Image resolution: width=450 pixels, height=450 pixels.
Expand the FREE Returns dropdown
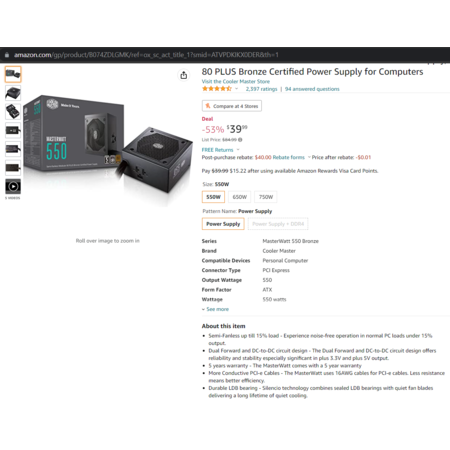coord(238,150)
